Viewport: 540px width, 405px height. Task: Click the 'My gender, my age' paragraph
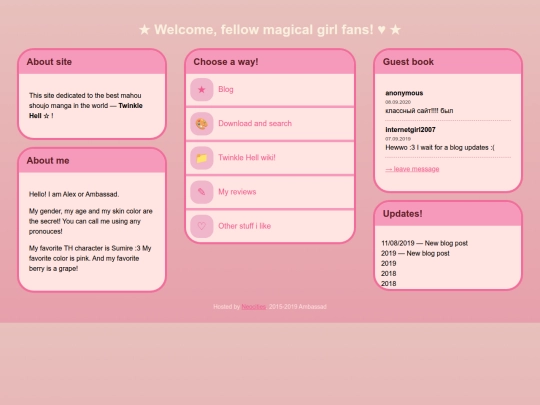[x=91, y=221]
